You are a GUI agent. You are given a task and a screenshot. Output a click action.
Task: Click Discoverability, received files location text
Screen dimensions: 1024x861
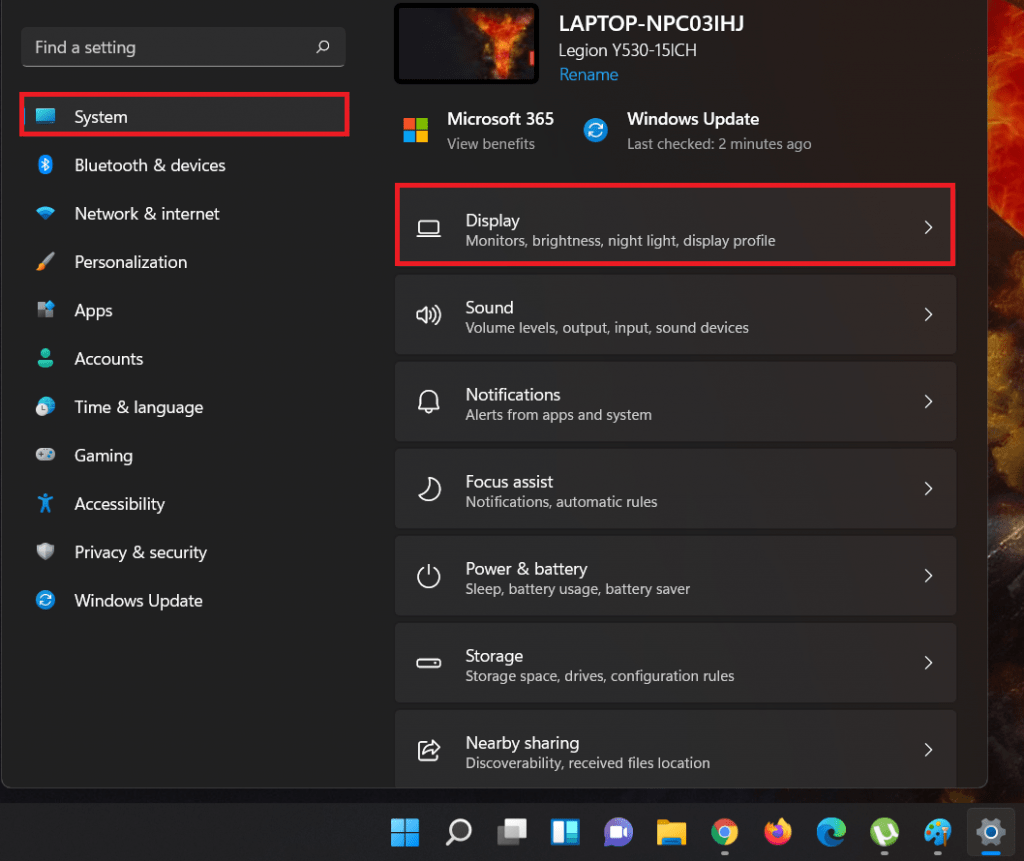pyautogui.click(x=587, y=763)
